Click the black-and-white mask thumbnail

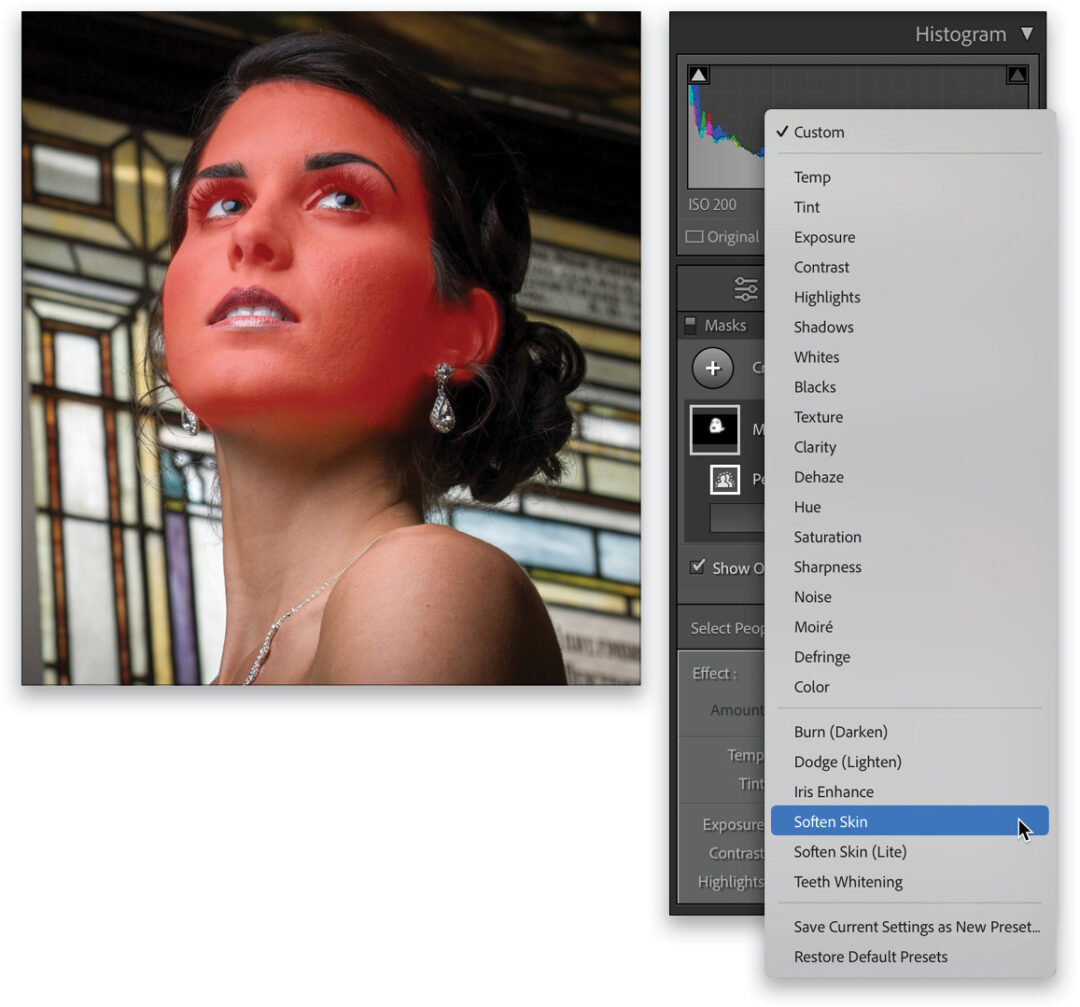(x=715, y=429)
